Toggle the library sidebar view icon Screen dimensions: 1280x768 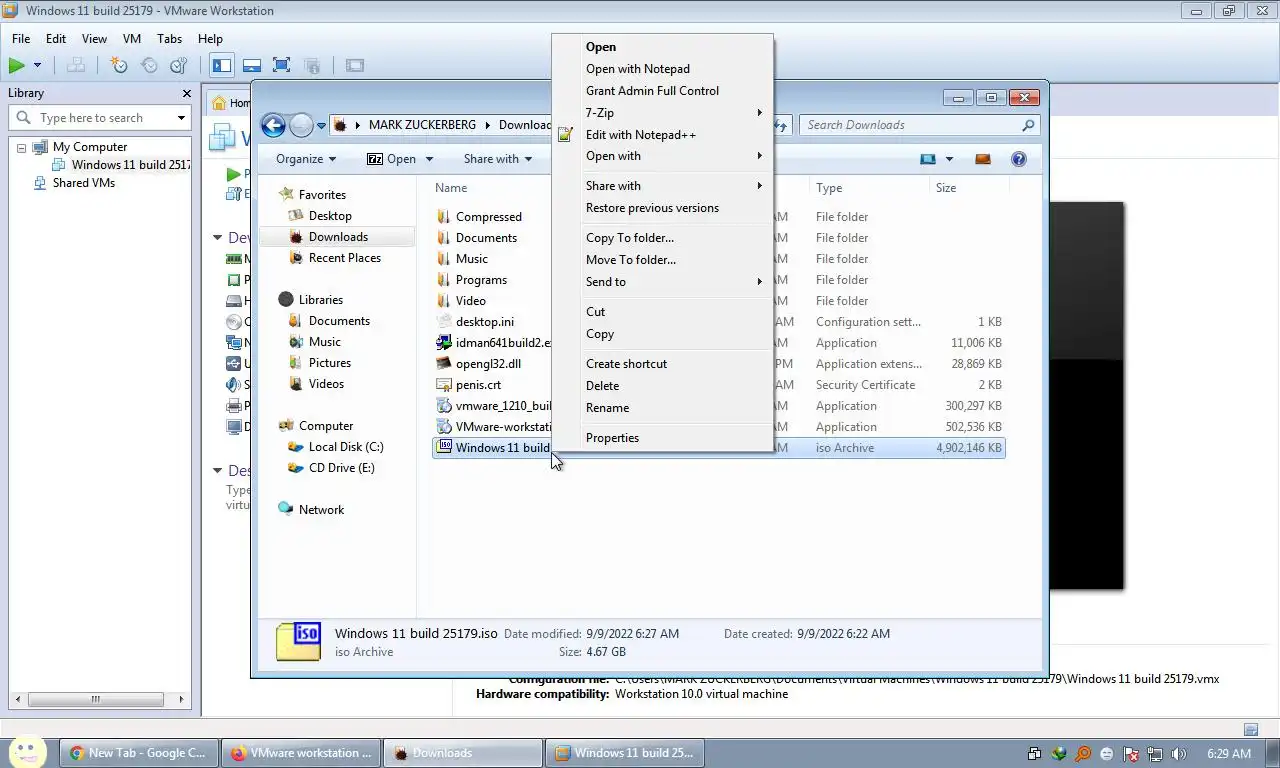(x=222, y=66)
